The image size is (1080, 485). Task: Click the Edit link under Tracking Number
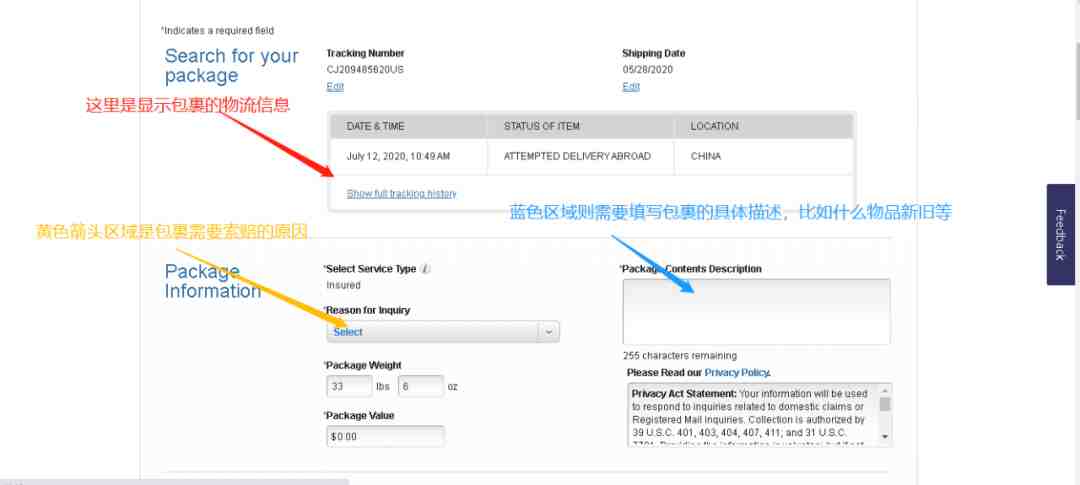(x=335, y=87)
